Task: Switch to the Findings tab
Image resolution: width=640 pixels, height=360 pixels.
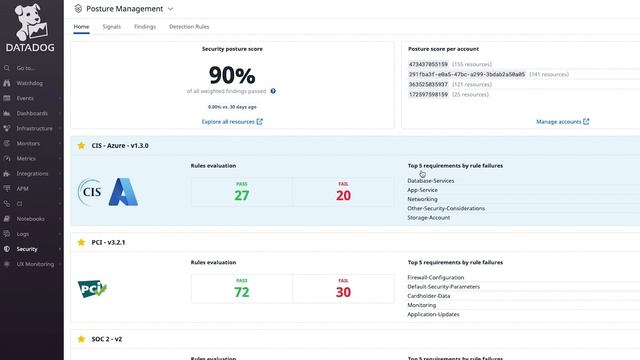Action: click(x=145, y=27)
